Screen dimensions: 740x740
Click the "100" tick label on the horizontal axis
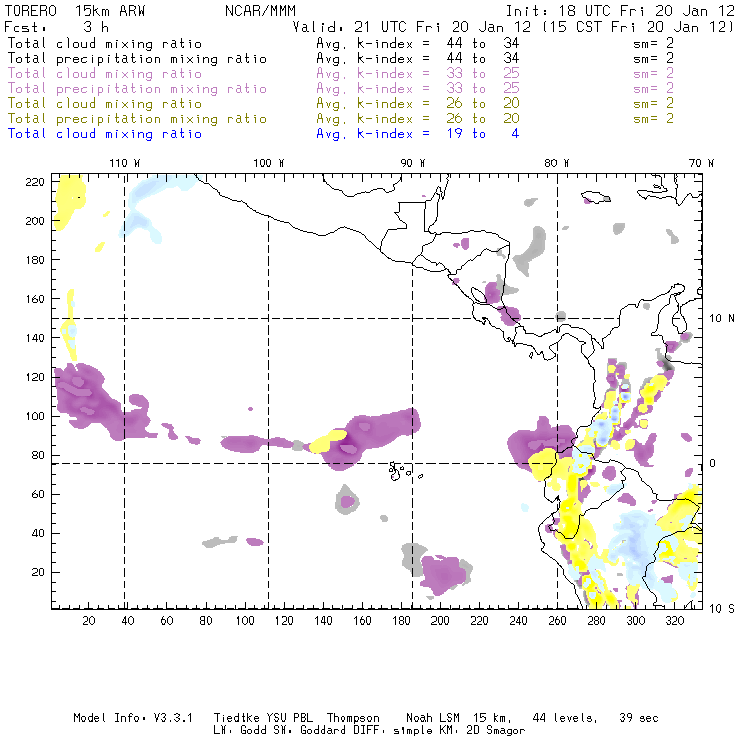pos(245,621)
